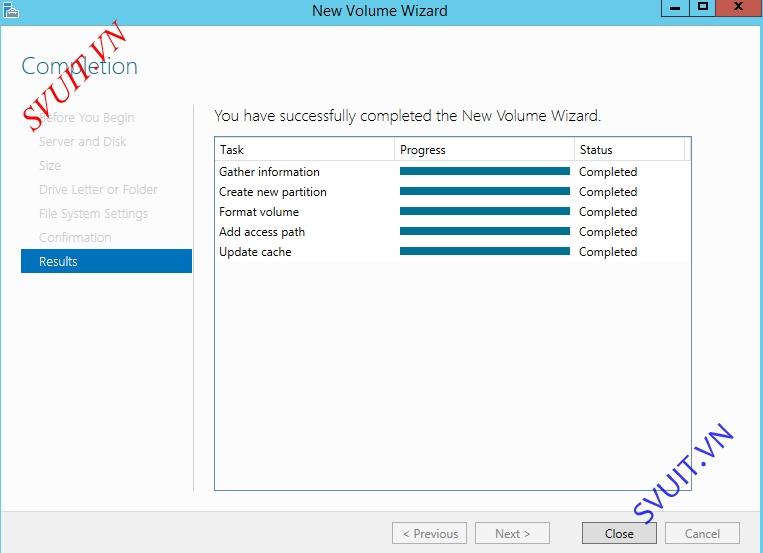Click the Gather information progress bar
This screenshot has width=763, height=553.
click(485, 171)
